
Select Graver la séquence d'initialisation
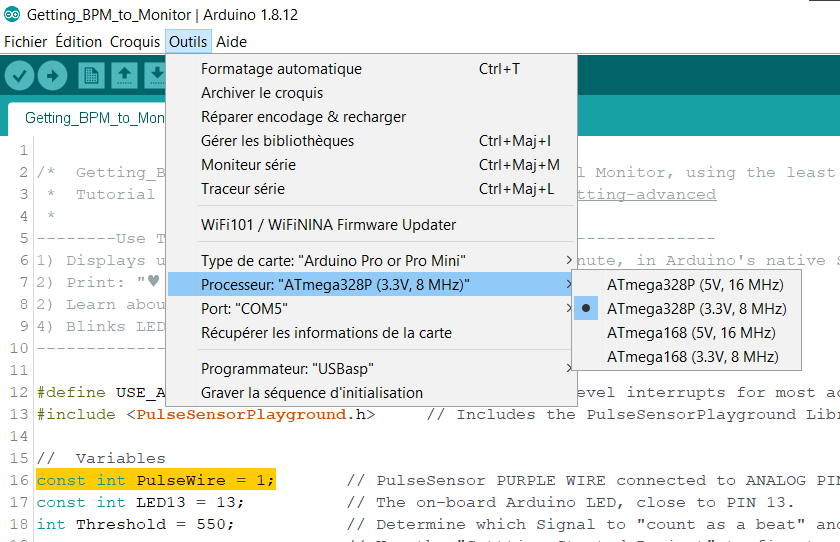(x=372, y=393)
